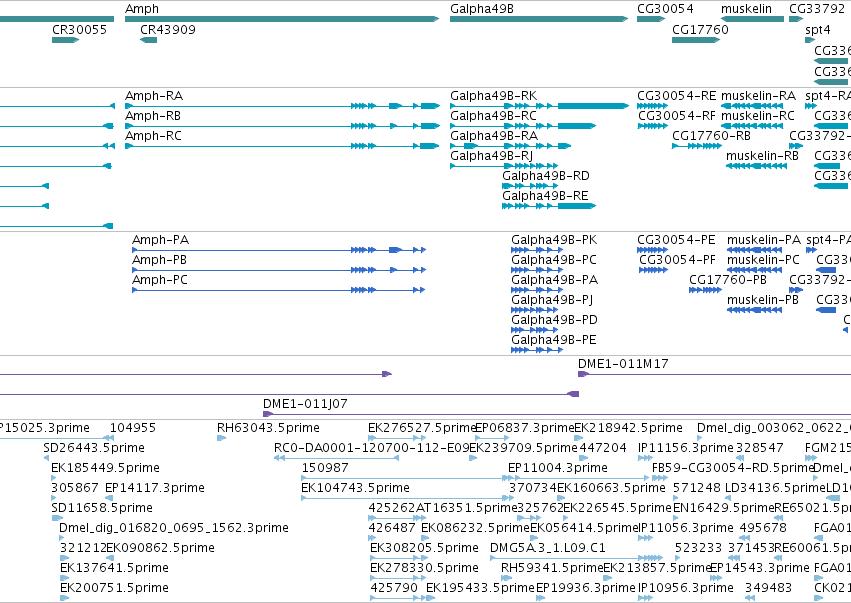Open the muskelin-RA transcript
Image resolution: width=851 pixels, height=603 pixels.
pyautogui.click(x=752, y=106)
